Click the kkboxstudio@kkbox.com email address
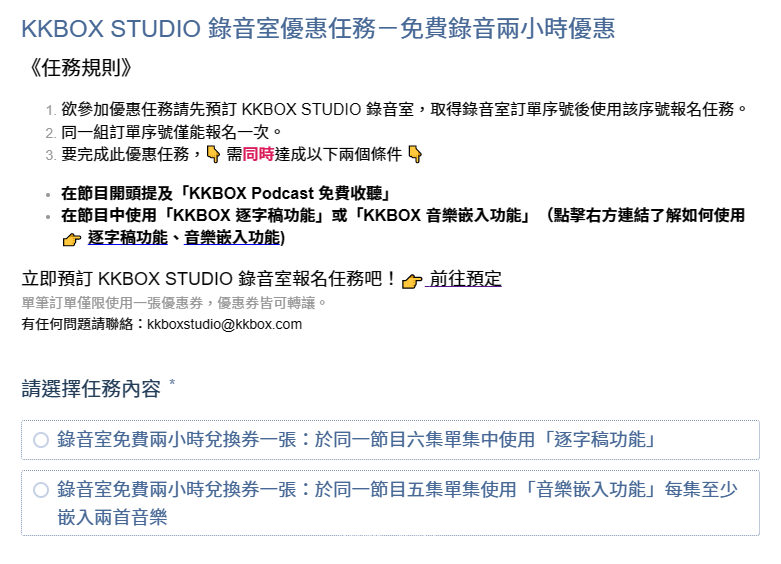781x564 pixels. point(225,324)
